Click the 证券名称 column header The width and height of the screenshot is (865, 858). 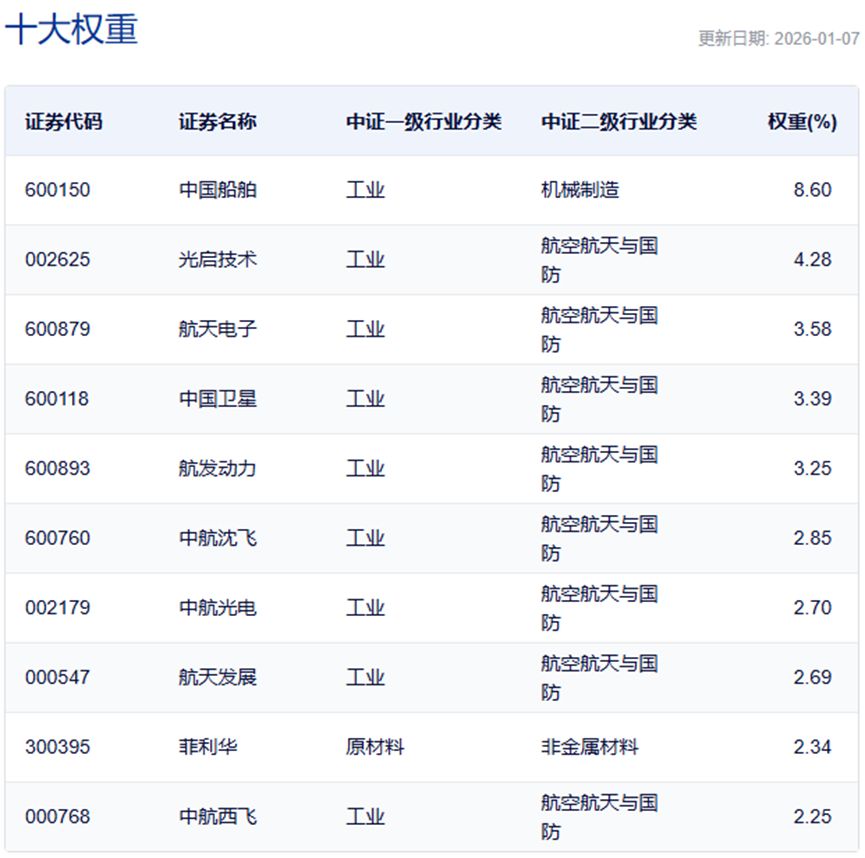point(217,122)
